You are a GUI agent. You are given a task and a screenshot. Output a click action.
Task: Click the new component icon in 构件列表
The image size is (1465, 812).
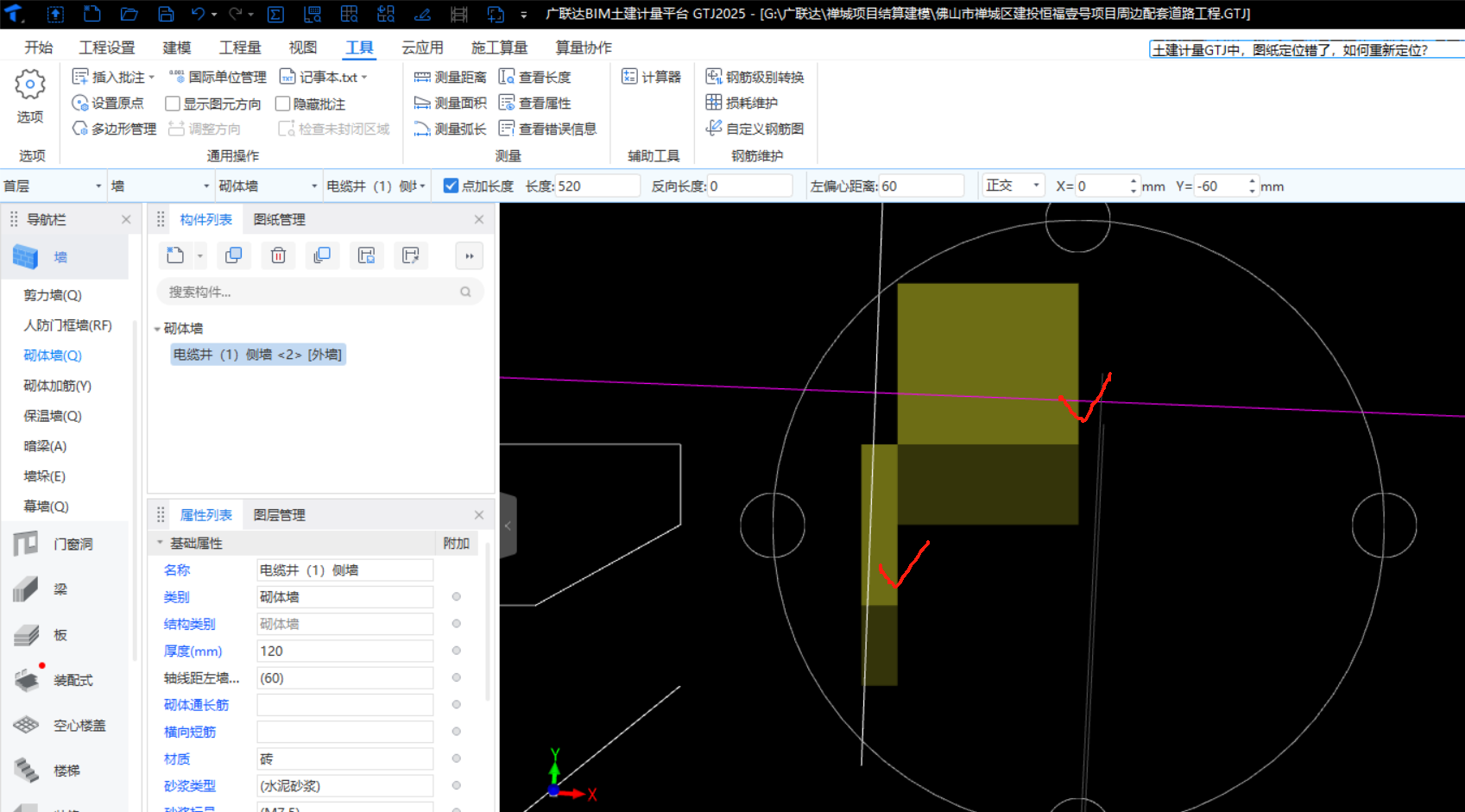(175, 255)
